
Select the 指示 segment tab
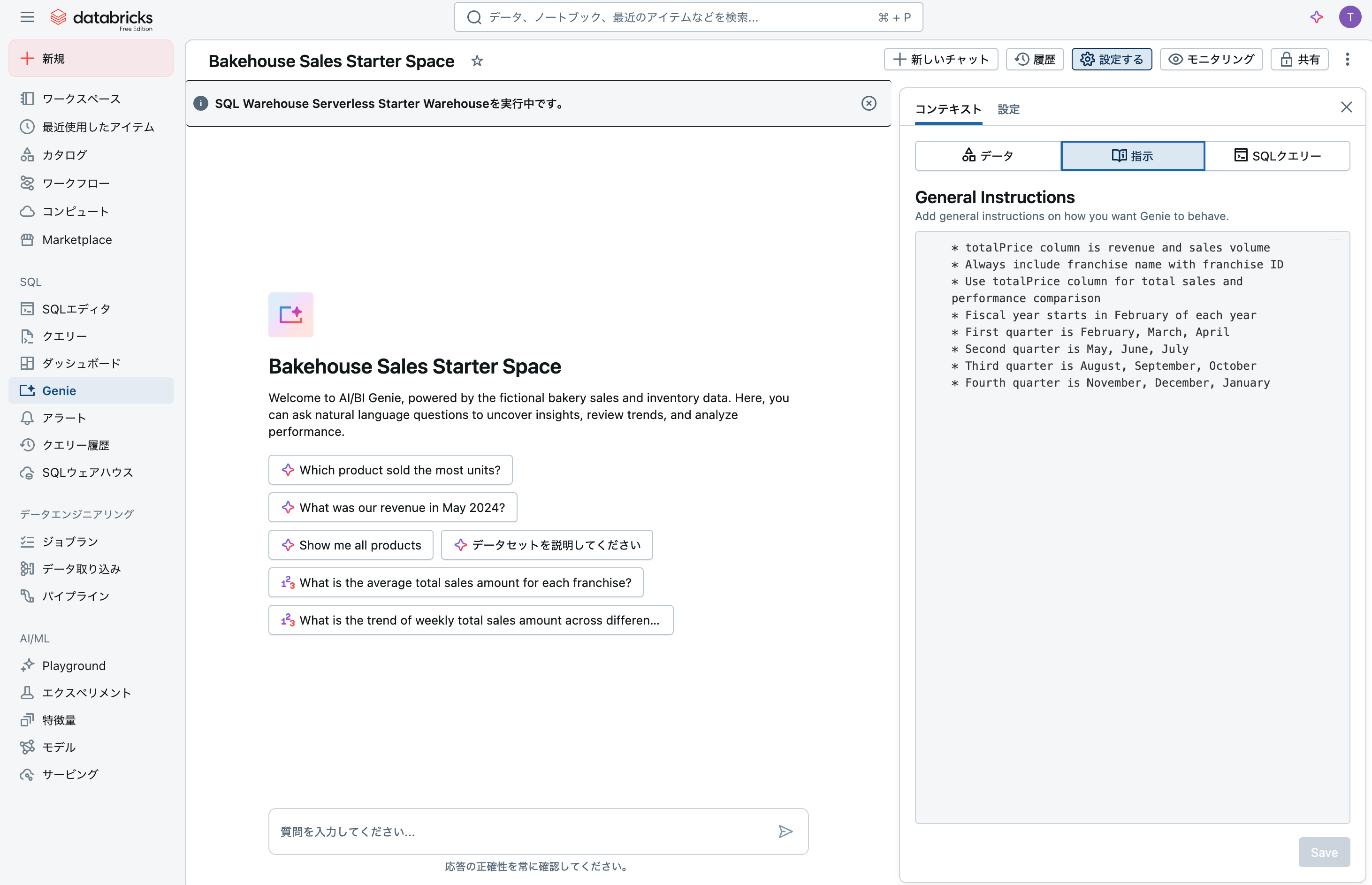(x=1132, y=156)
